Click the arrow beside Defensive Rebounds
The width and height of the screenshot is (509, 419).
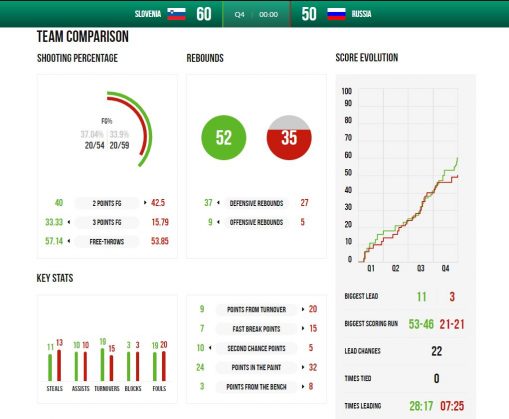[218, 203]
